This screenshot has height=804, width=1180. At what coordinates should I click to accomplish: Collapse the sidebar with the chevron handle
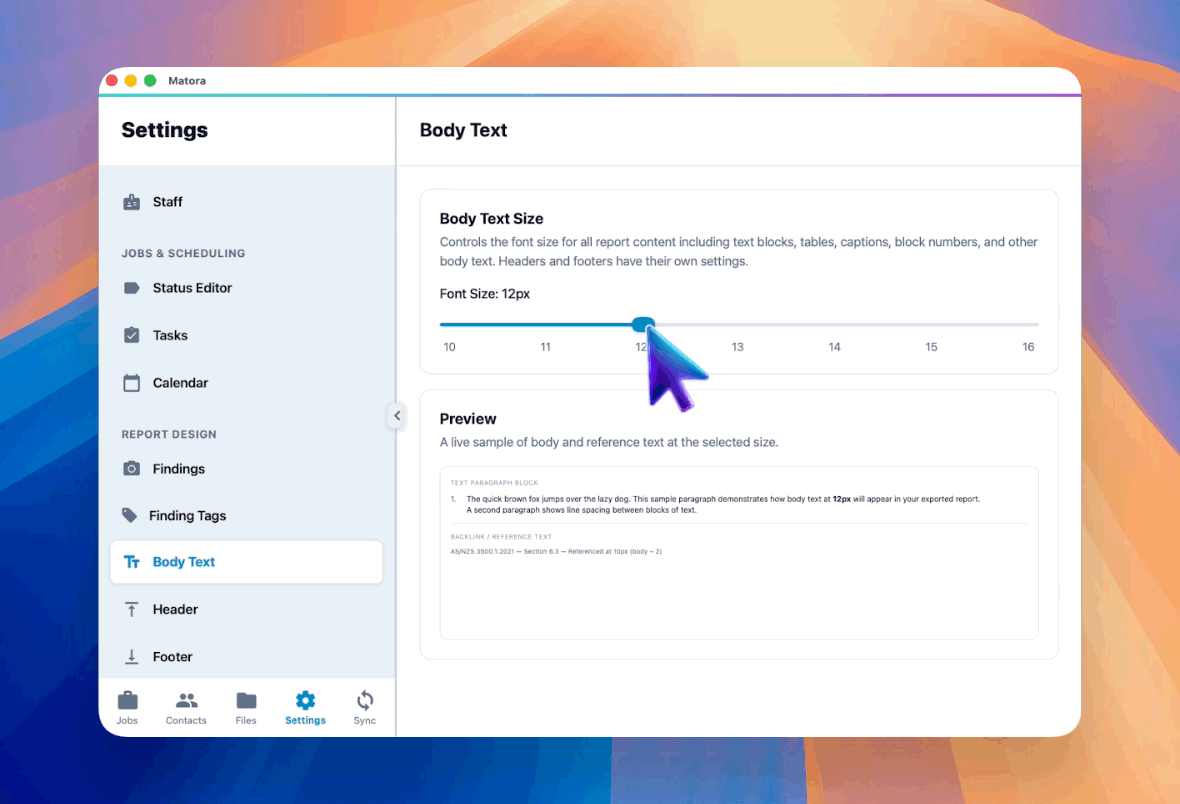point(397,416)
